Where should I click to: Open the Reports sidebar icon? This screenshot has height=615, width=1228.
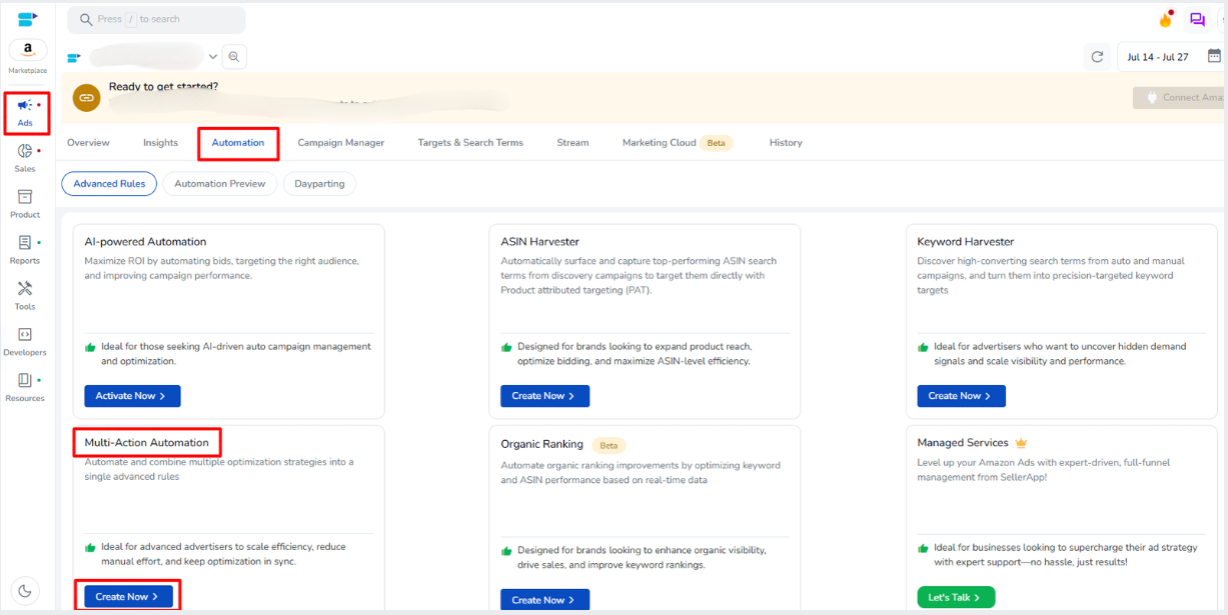click(x=25, y=249)
